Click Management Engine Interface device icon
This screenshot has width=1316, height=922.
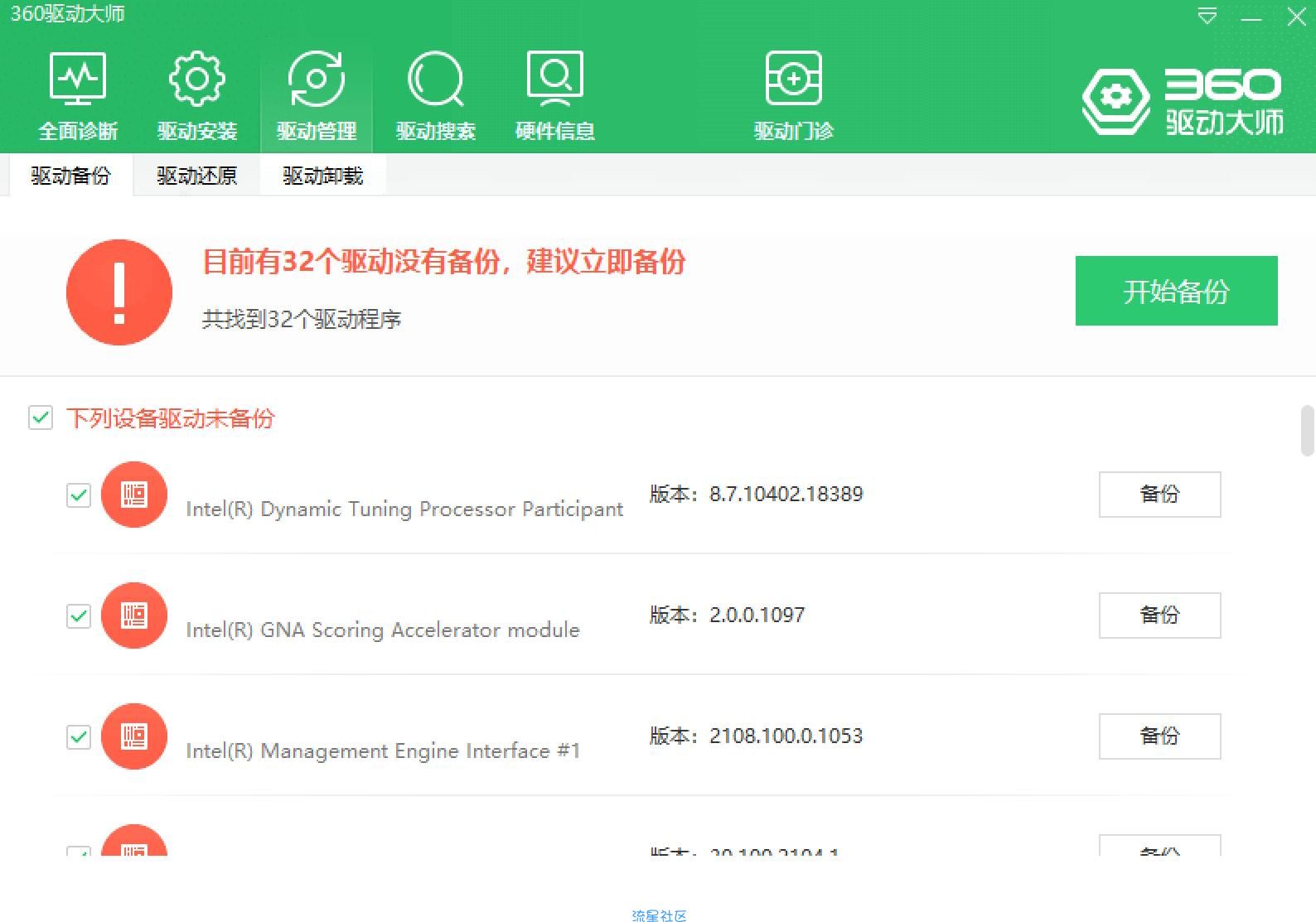pyautogui.click(x=134, y=736)
